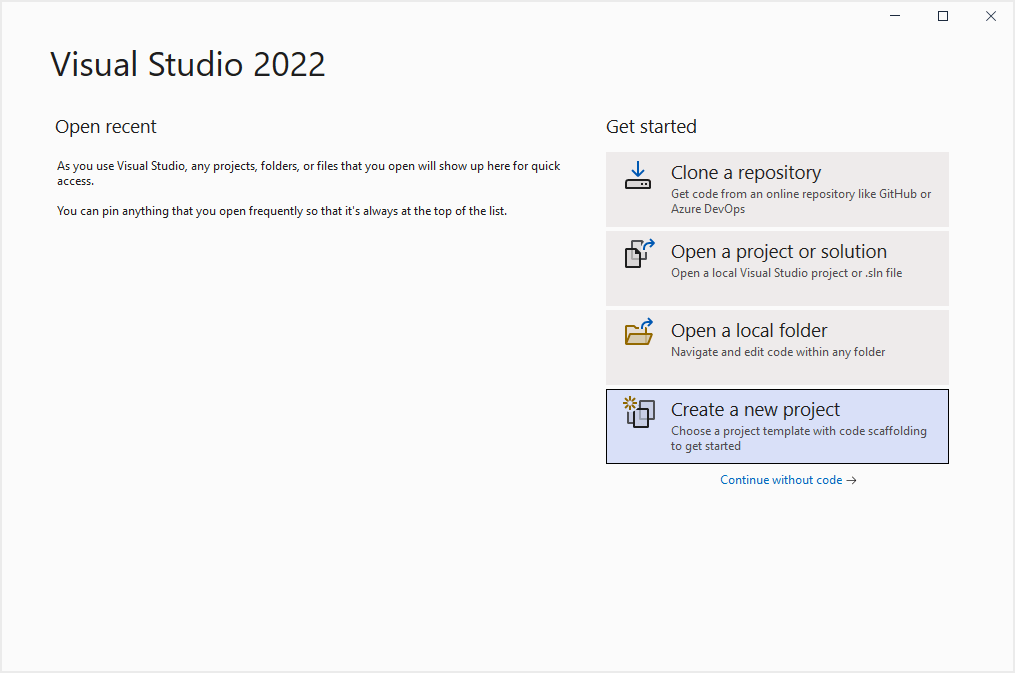The width and height of the screenshot is (1015, 673).
Task: Close the Visual Studio 2022 start window
Action: [x=991, y=16]
